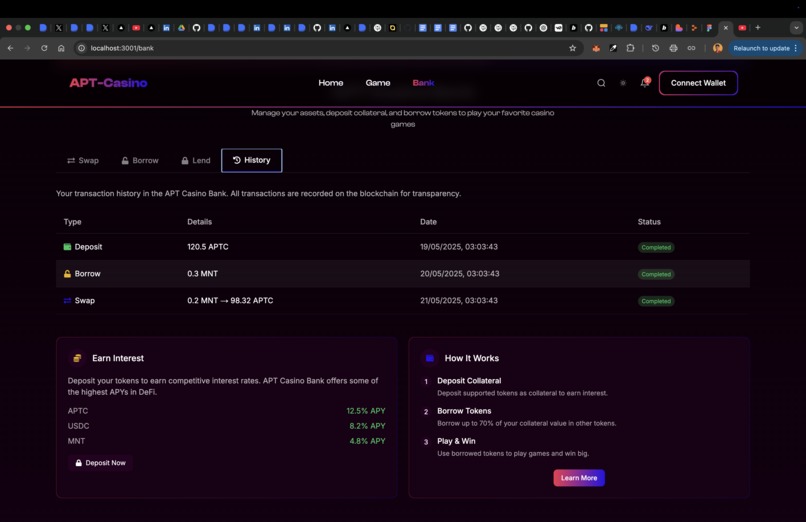Click the localhost:3001/bank address bar
Screen dimensions: 806x522
tap(122, 48)
